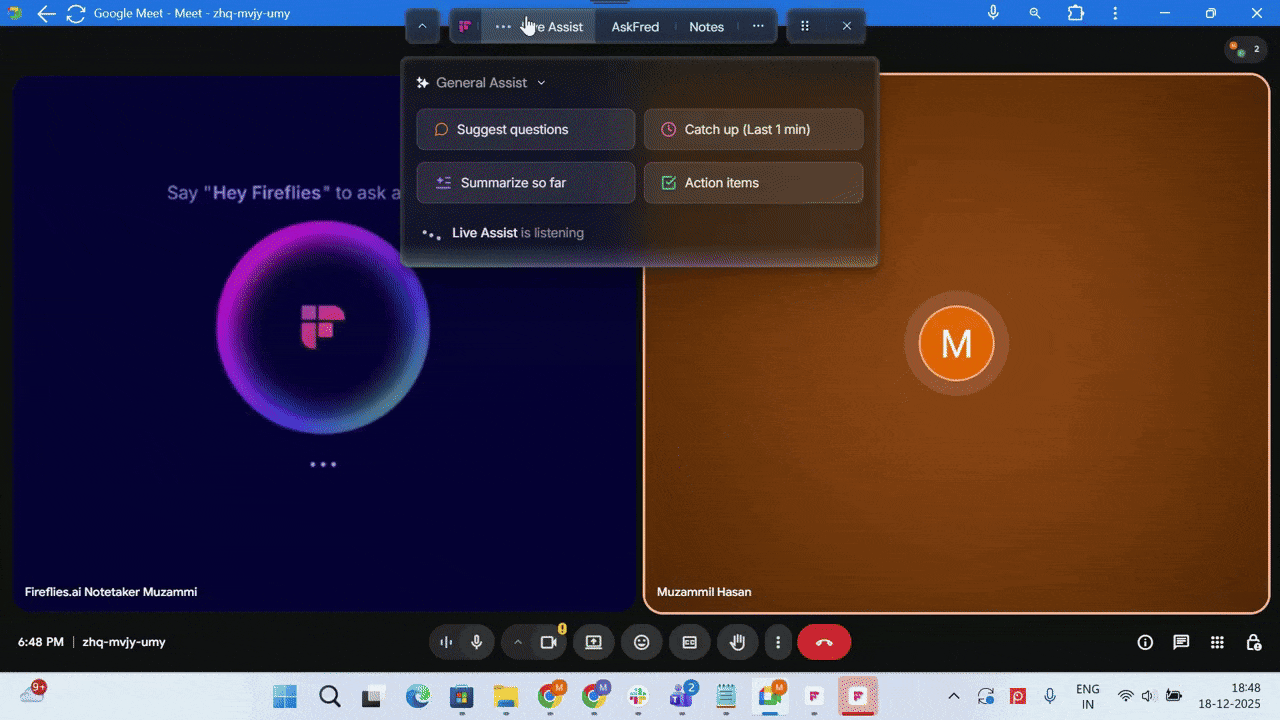Screen dimensions: 1280x720
Task: Launch Chrome from the taskbar
Action: click(551, 695)
